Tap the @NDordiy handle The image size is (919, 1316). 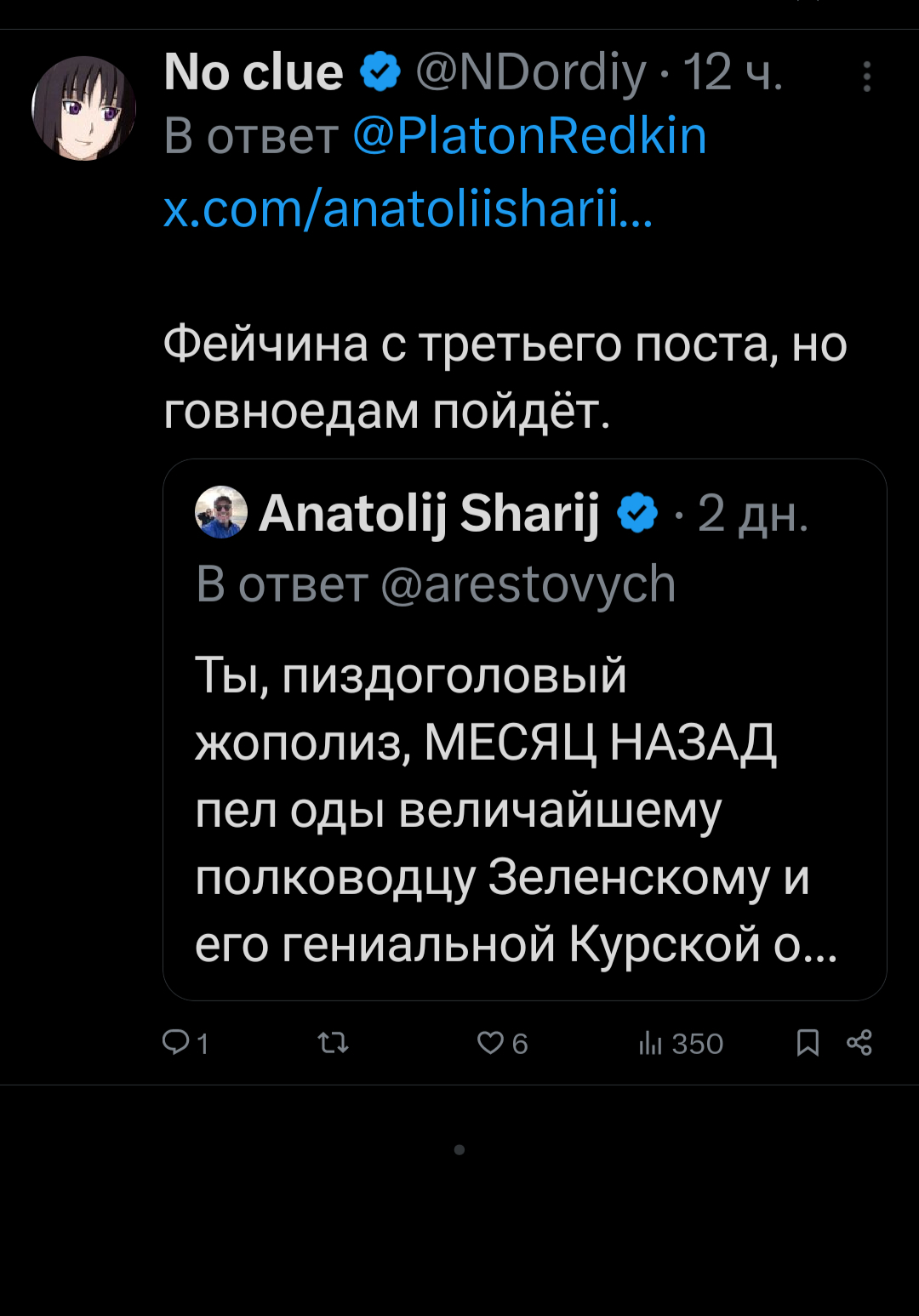531,72
